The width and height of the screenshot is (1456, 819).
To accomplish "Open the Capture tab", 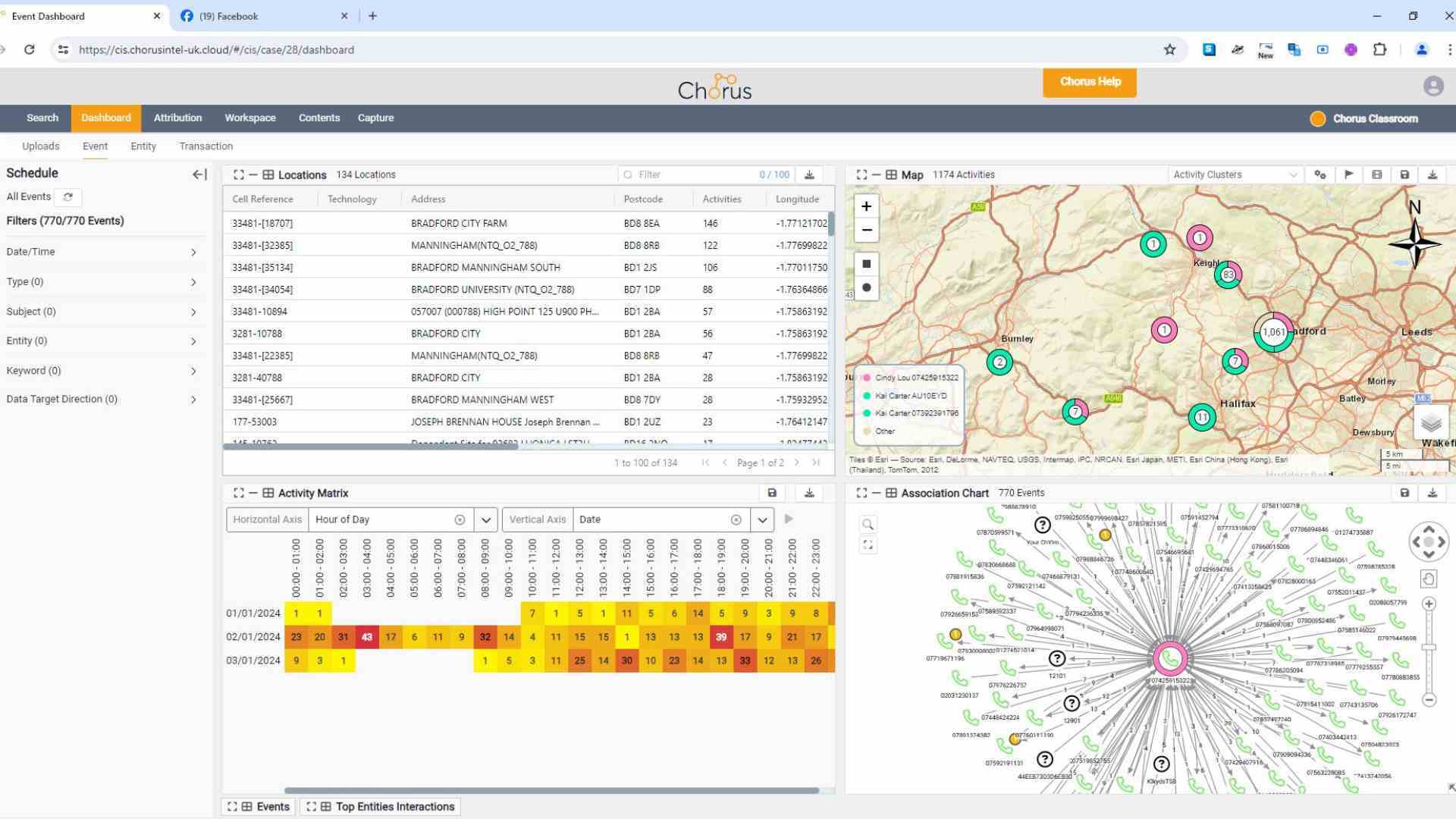I will tap(376, 118).
